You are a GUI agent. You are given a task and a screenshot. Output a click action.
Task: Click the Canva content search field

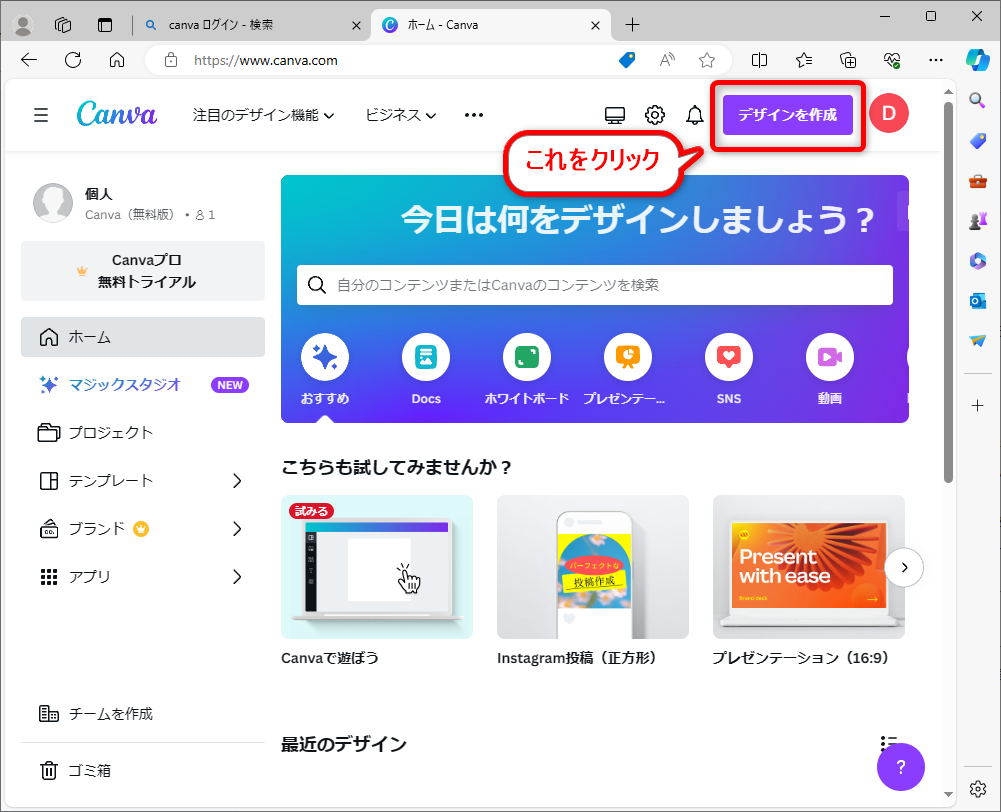(594, 285)
